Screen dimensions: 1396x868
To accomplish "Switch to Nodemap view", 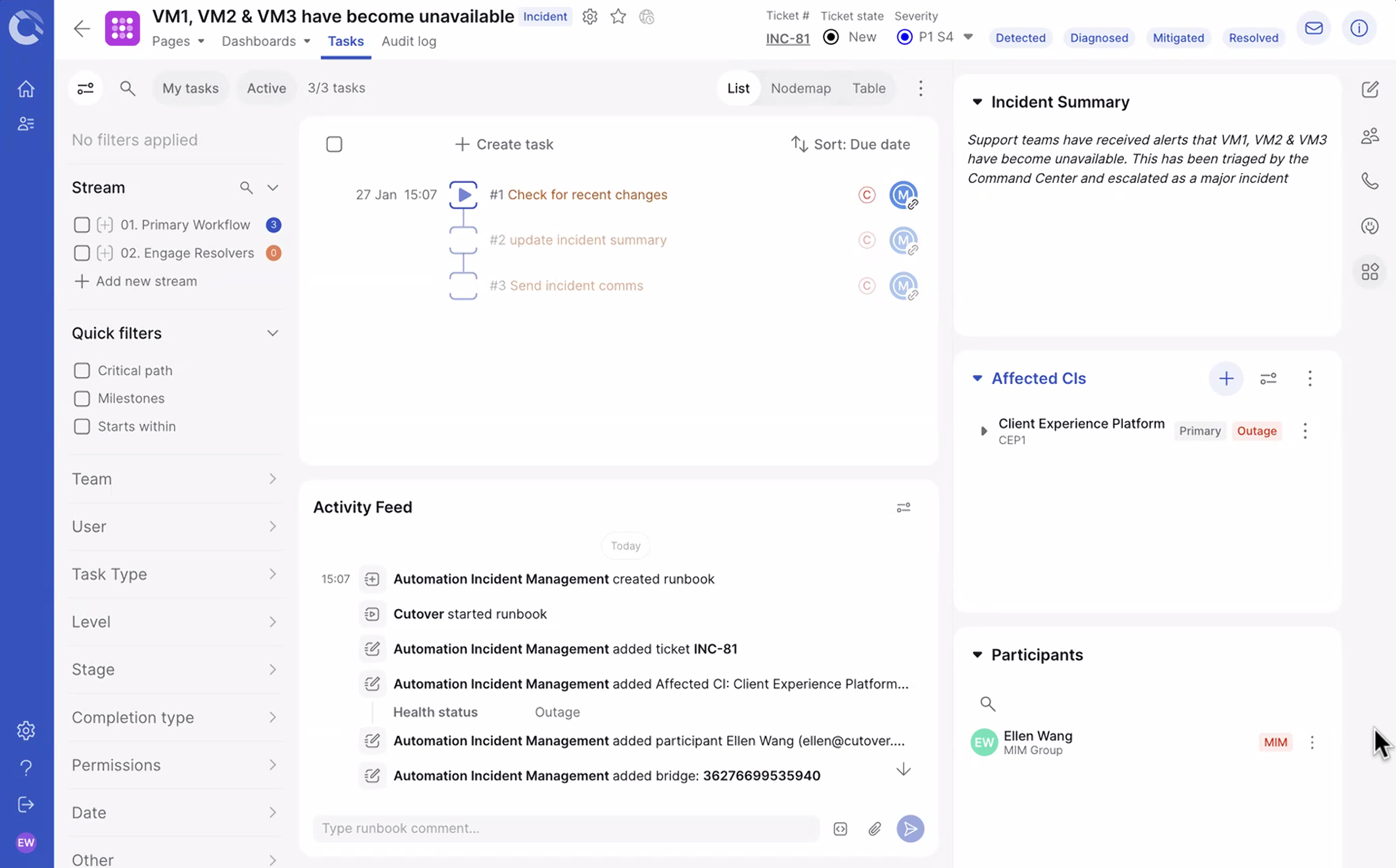I will click(x=800, y=88).
